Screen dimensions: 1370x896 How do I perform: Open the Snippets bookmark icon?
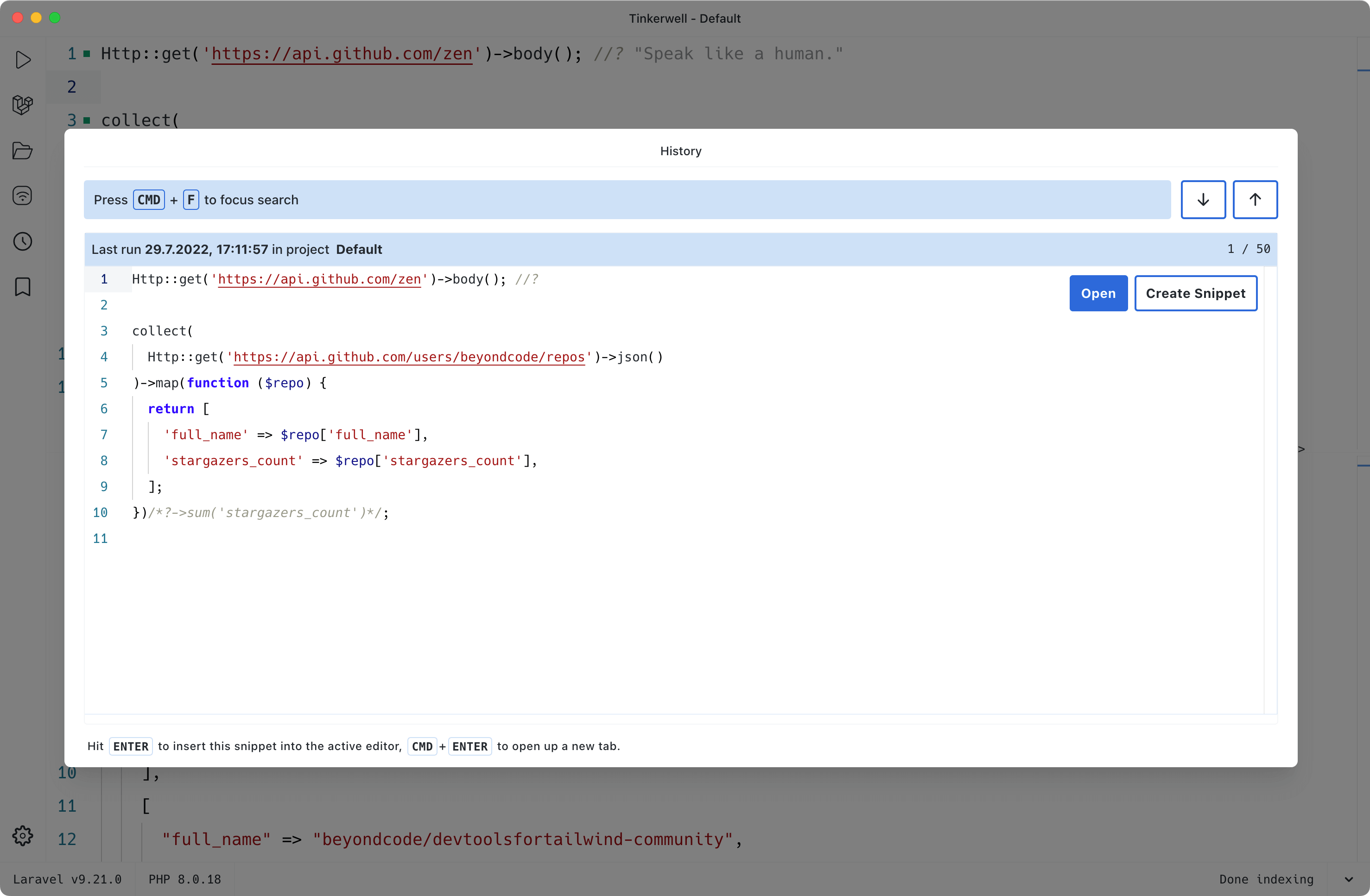(x=22, y=287)
